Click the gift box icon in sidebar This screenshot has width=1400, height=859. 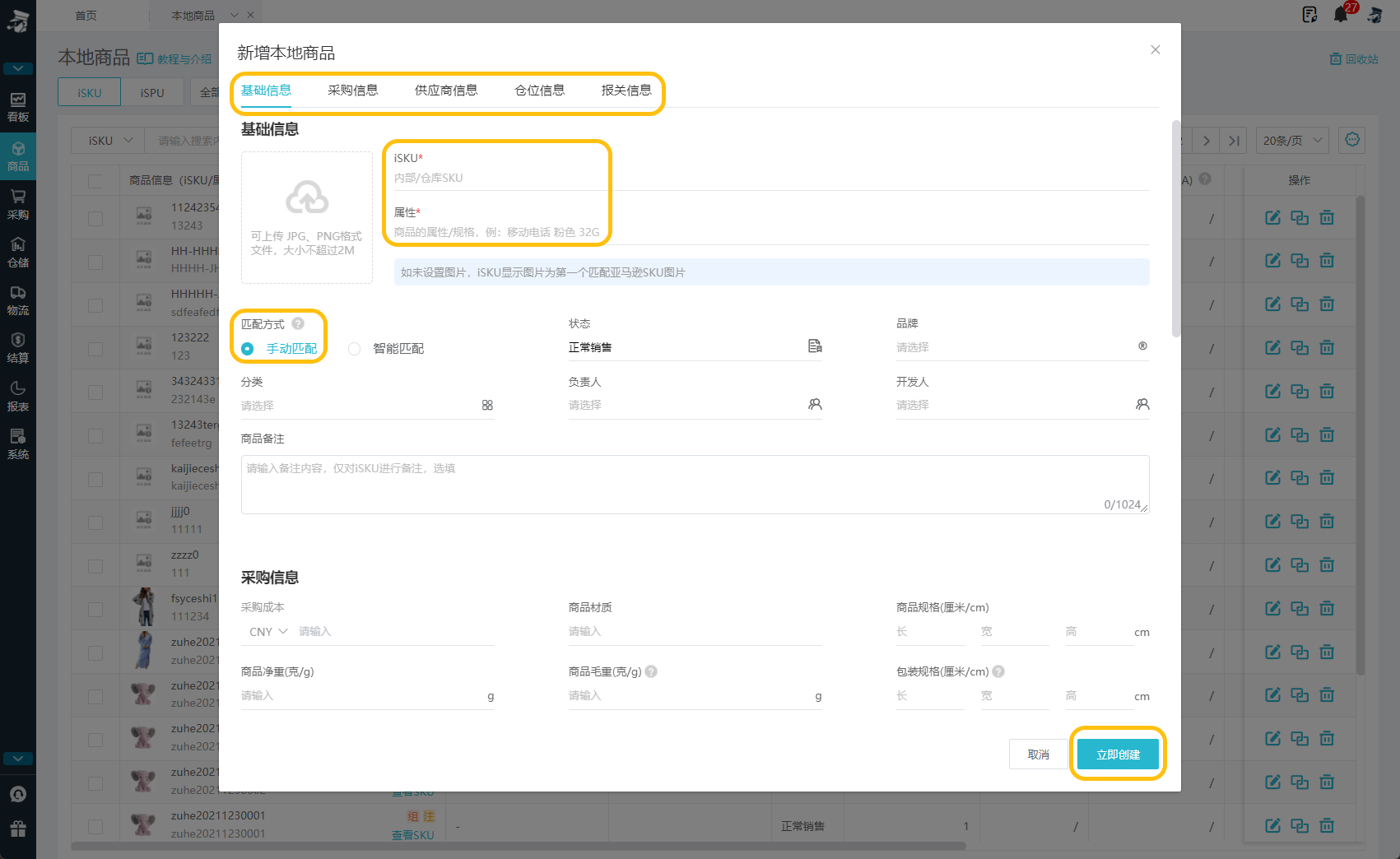tap(18, 829)
